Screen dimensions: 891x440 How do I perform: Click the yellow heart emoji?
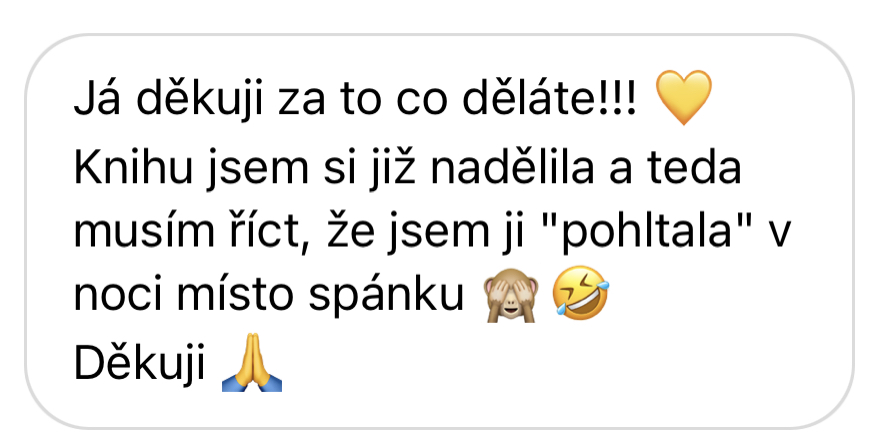click(x=683, y=97)
